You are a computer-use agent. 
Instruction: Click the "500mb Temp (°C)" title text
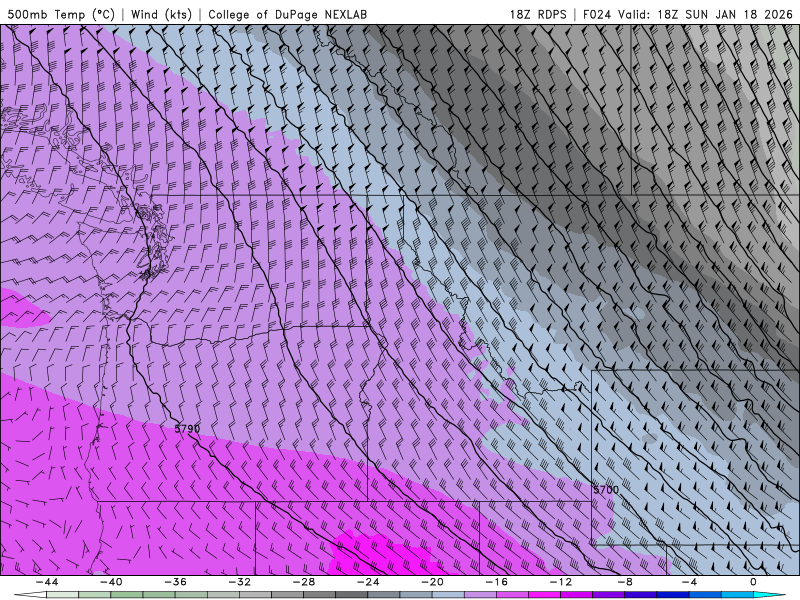point(61,15)
